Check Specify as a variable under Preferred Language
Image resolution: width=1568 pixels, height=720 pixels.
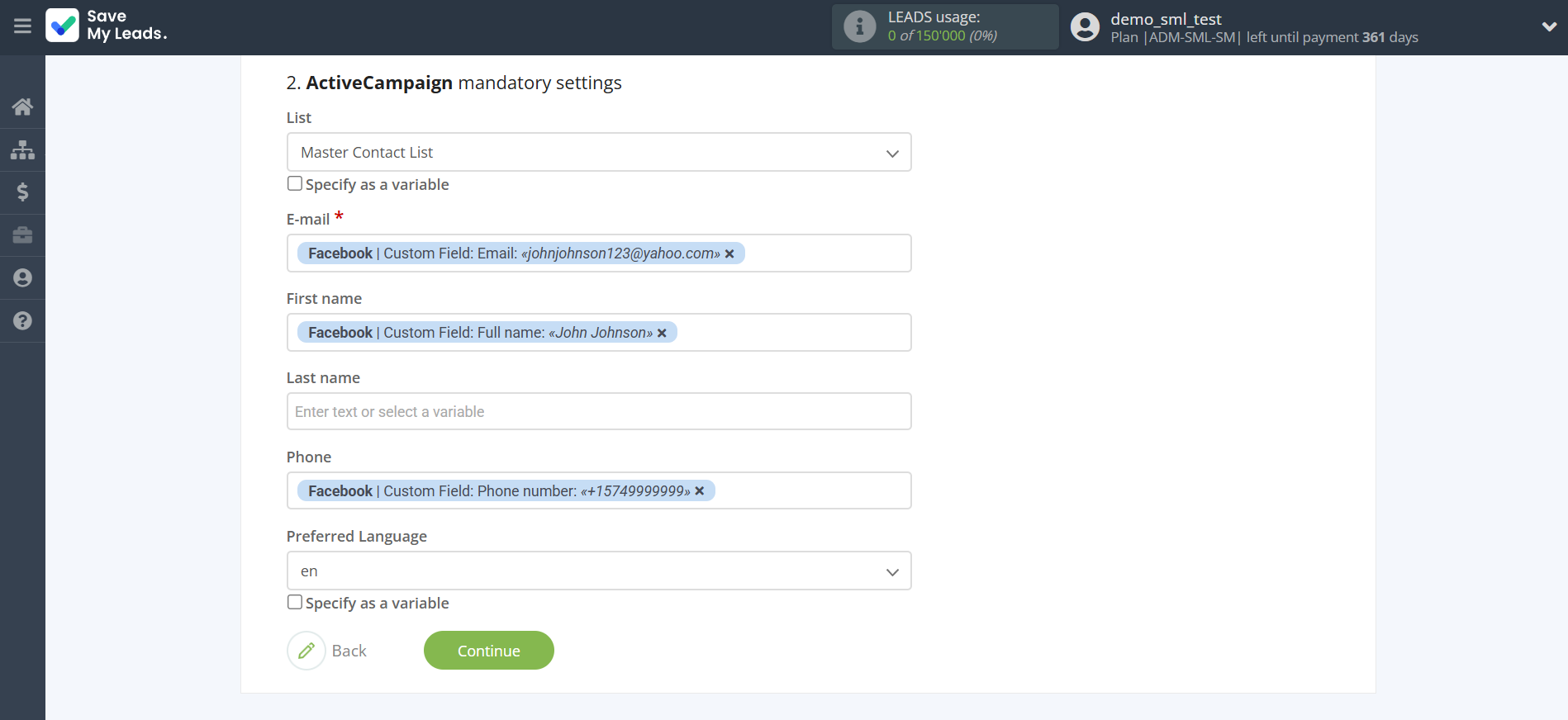click(x=295, y=603)
